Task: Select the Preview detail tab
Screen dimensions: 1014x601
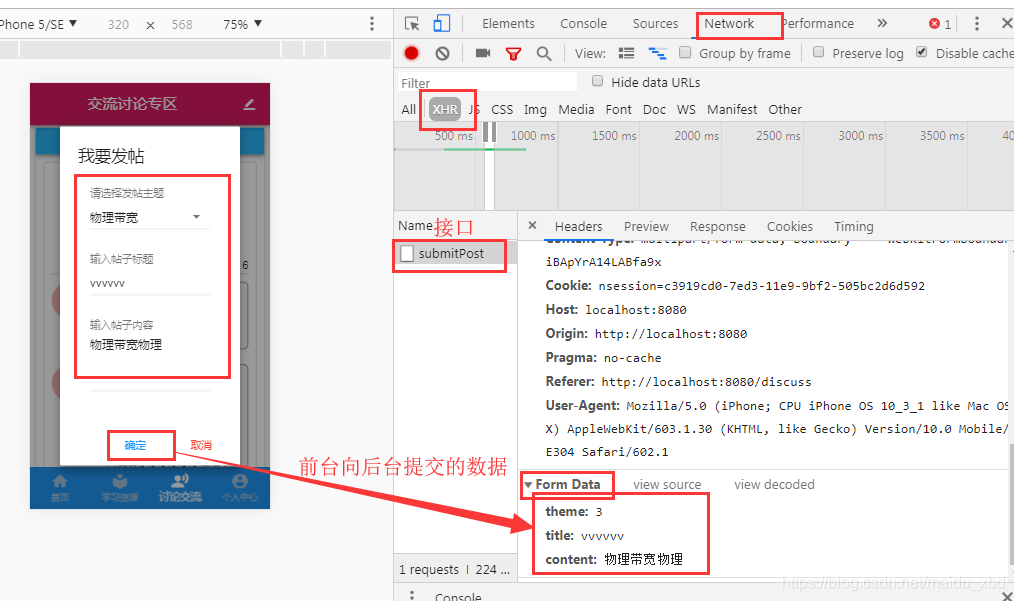Action: 646,226
